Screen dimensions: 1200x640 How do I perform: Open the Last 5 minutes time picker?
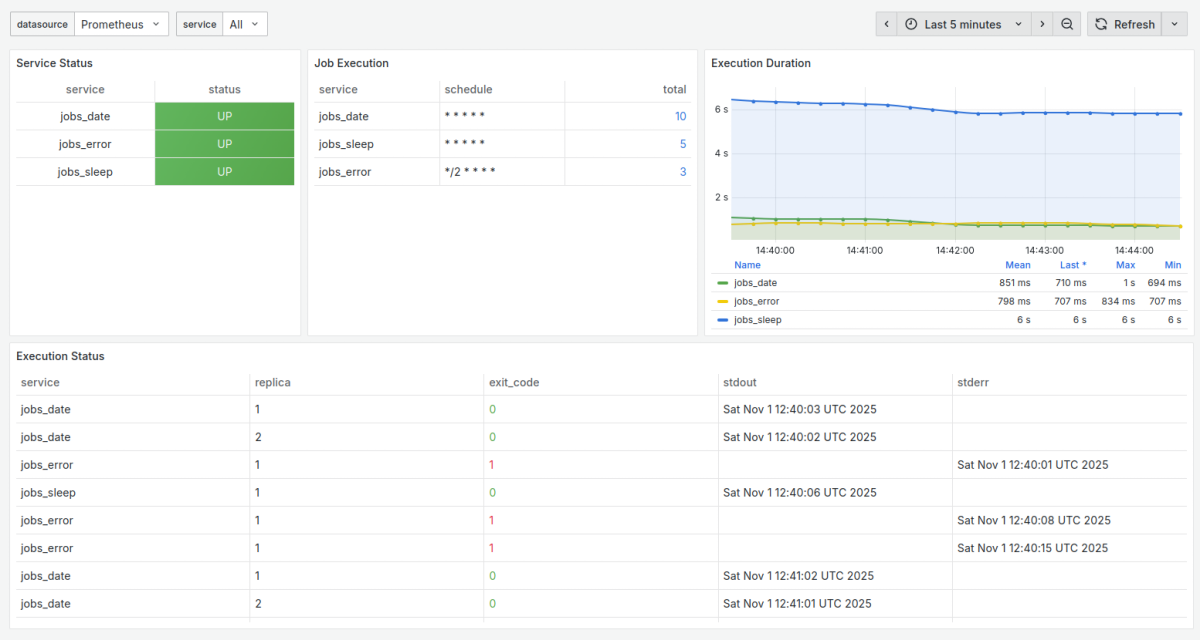963,24
